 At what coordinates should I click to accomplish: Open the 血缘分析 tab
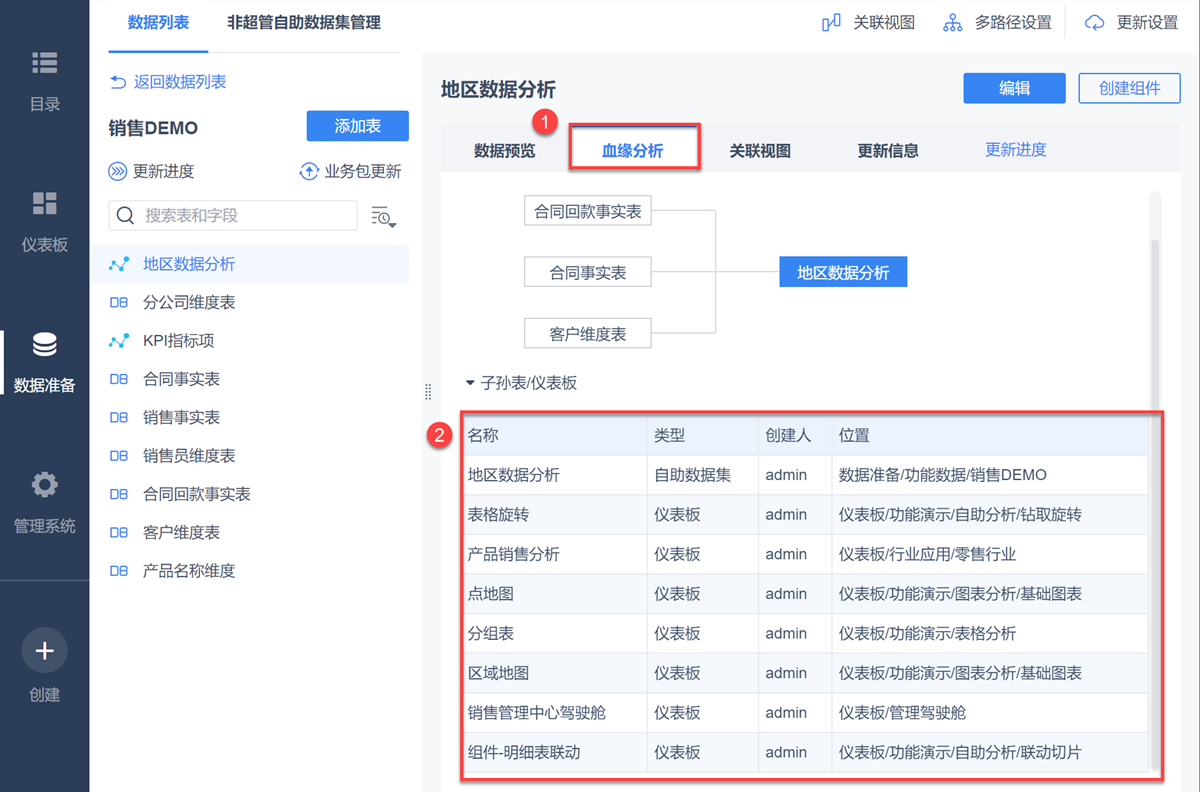[x=633, y=151]
